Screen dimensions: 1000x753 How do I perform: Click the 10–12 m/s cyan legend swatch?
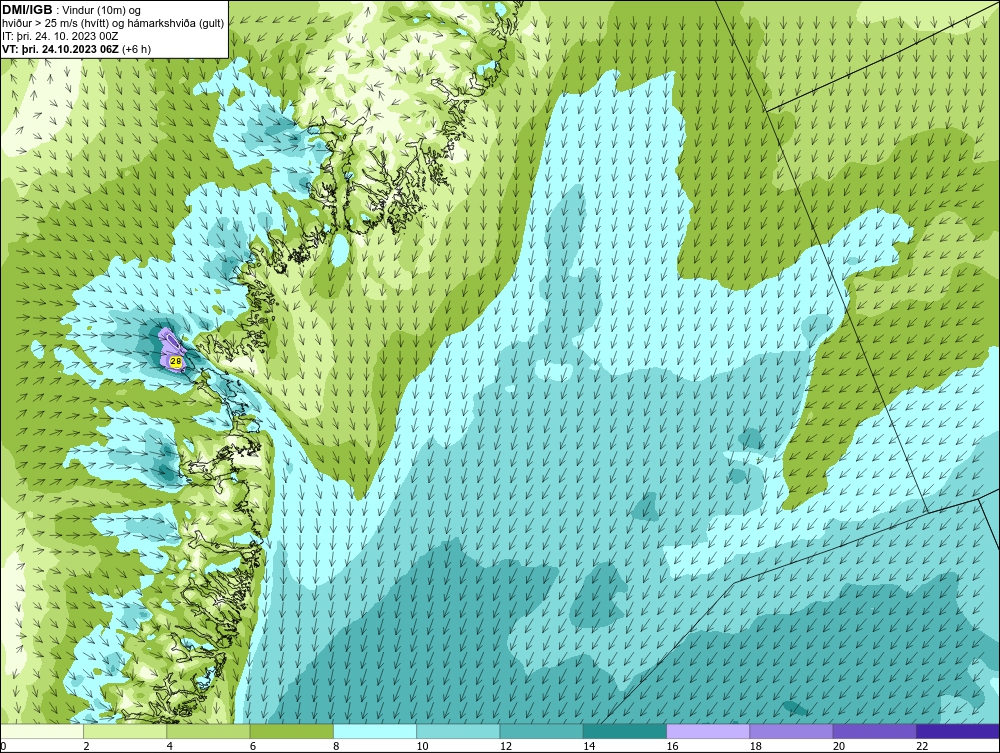coord(458,731)
